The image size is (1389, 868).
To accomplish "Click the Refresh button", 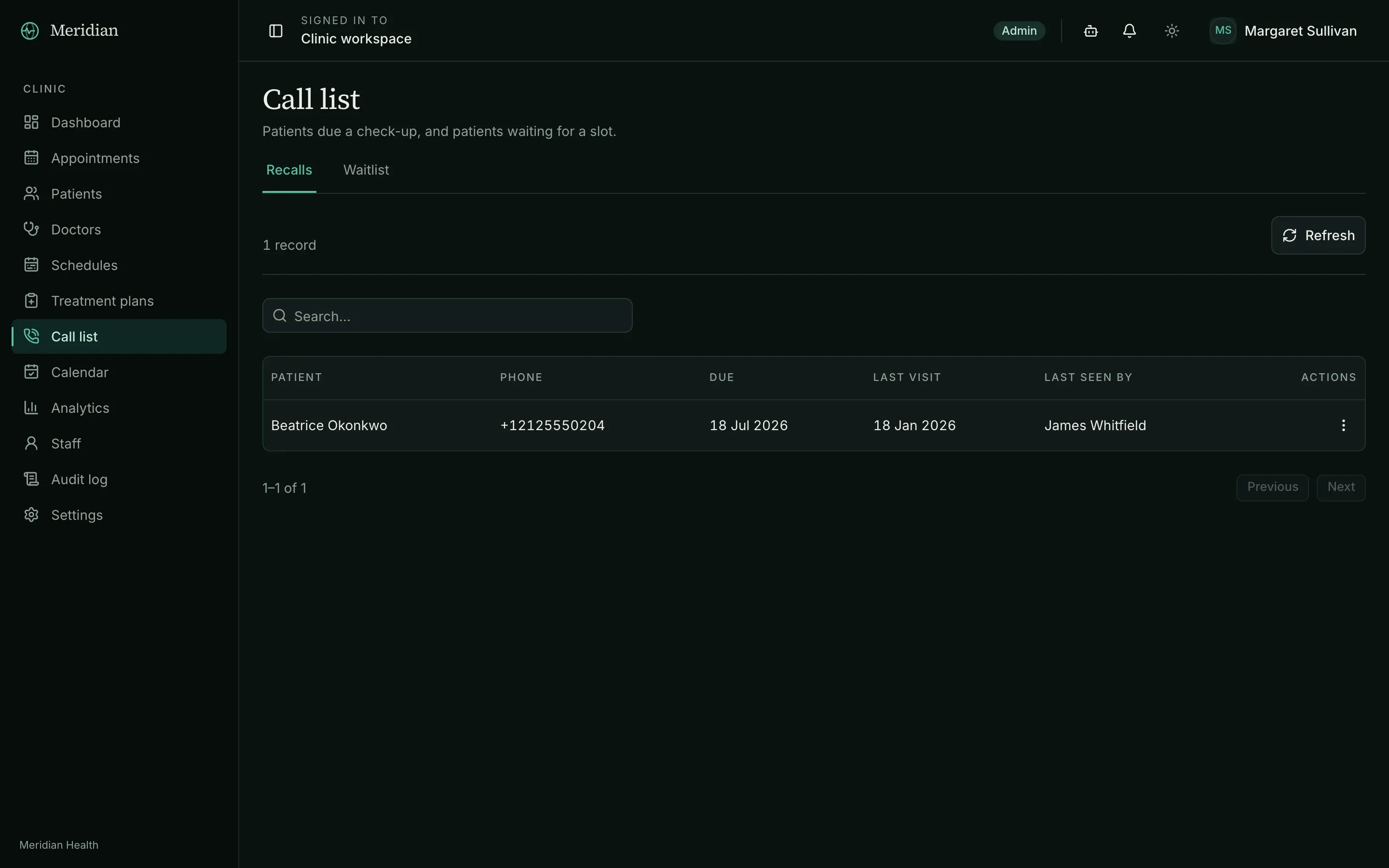I will coord(1318,235).
